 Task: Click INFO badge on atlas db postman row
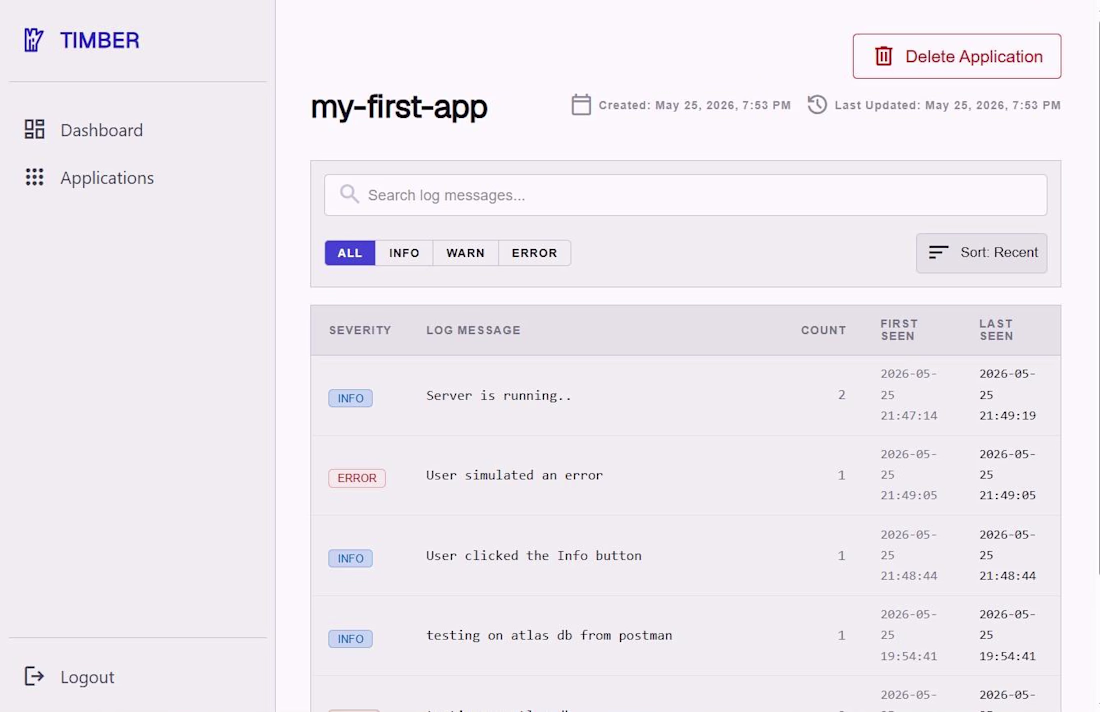[351, 639]
